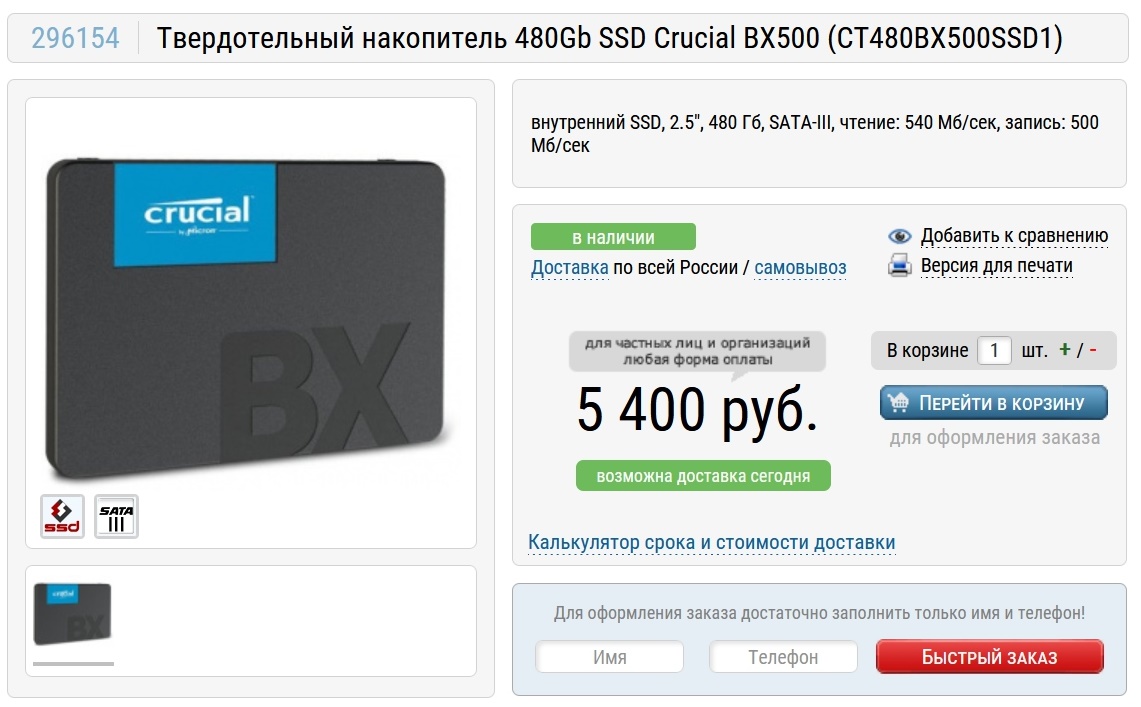
Task: Open Версия для печати link
Action: pos(997,265)
